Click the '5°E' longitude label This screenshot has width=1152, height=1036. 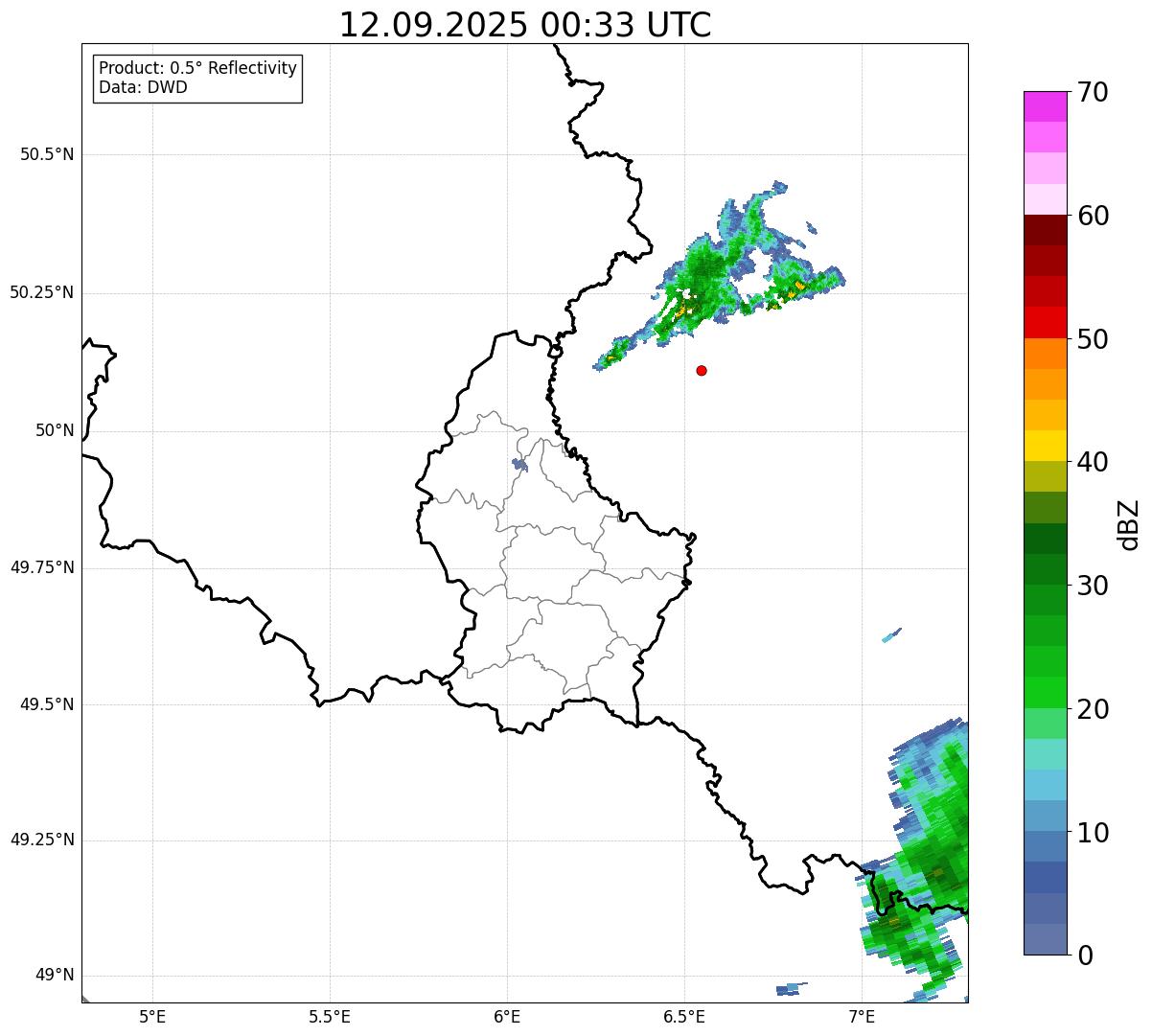152,1017
